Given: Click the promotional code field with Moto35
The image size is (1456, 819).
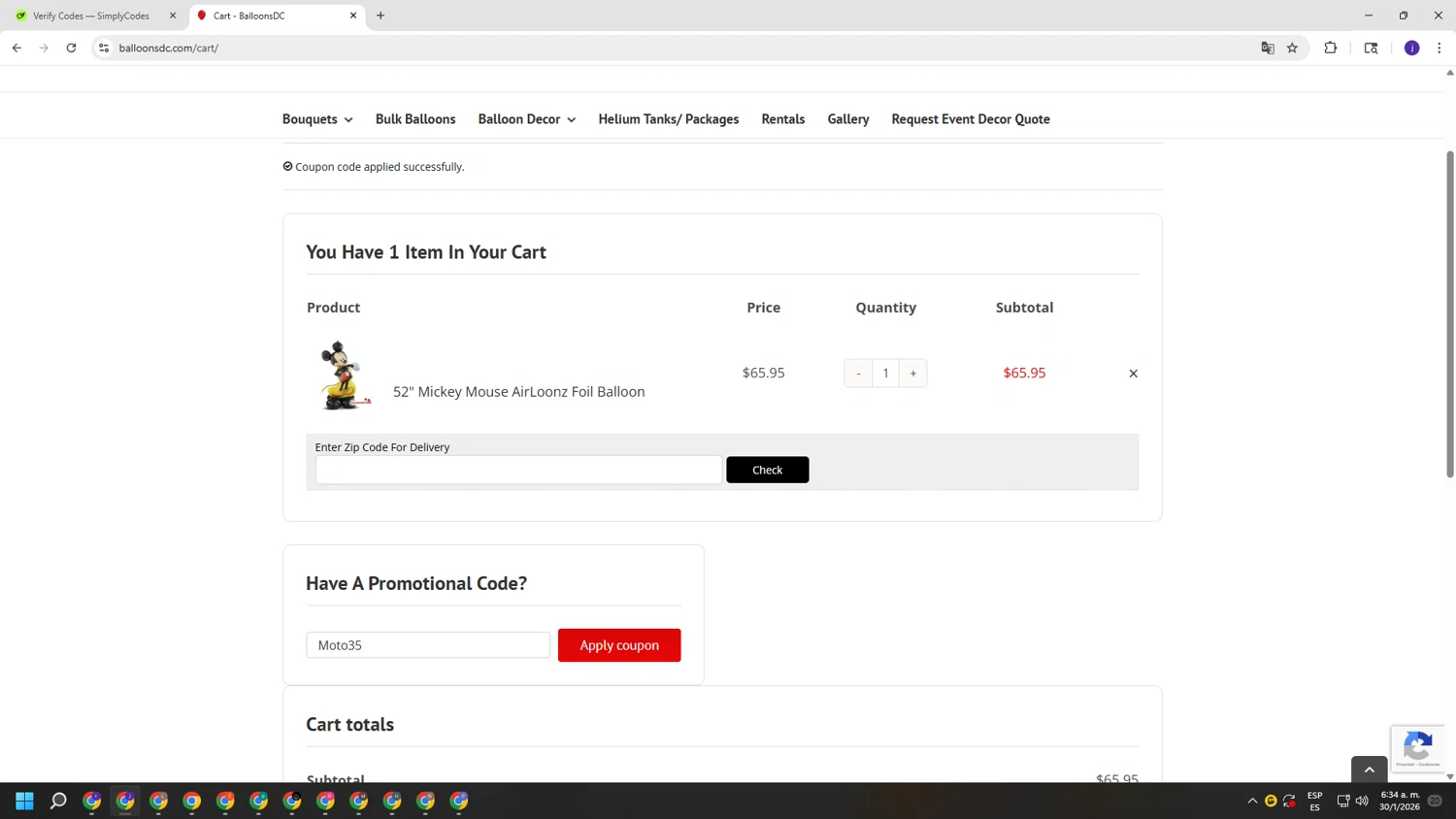Looking at the screenshot, I should (428, 645).
